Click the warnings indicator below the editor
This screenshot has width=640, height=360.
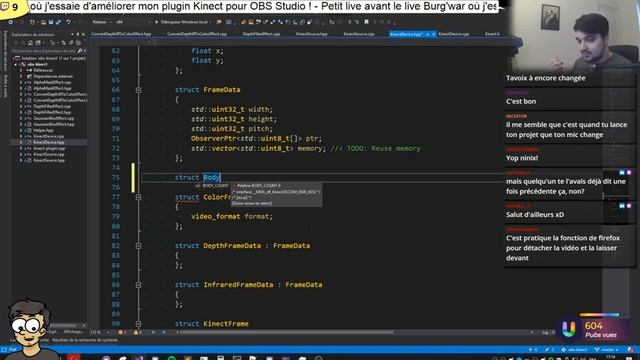click(137, 333)
